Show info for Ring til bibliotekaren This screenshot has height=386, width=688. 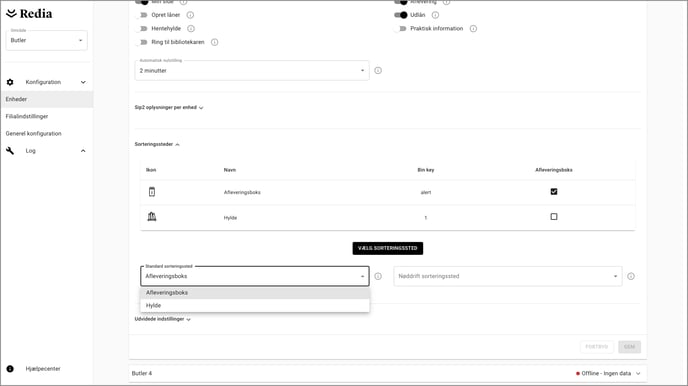tap(215, 42)
